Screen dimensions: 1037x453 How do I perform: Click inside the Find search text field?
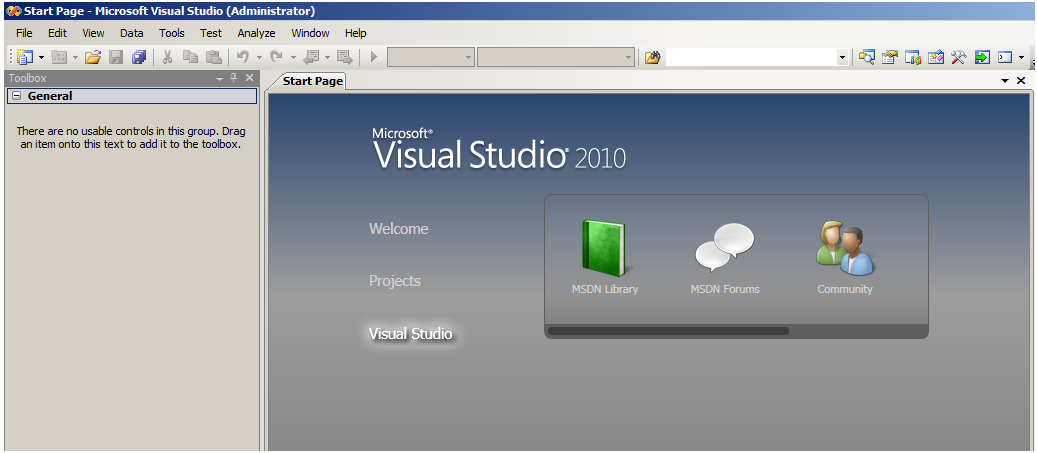[x=751, y=58]
